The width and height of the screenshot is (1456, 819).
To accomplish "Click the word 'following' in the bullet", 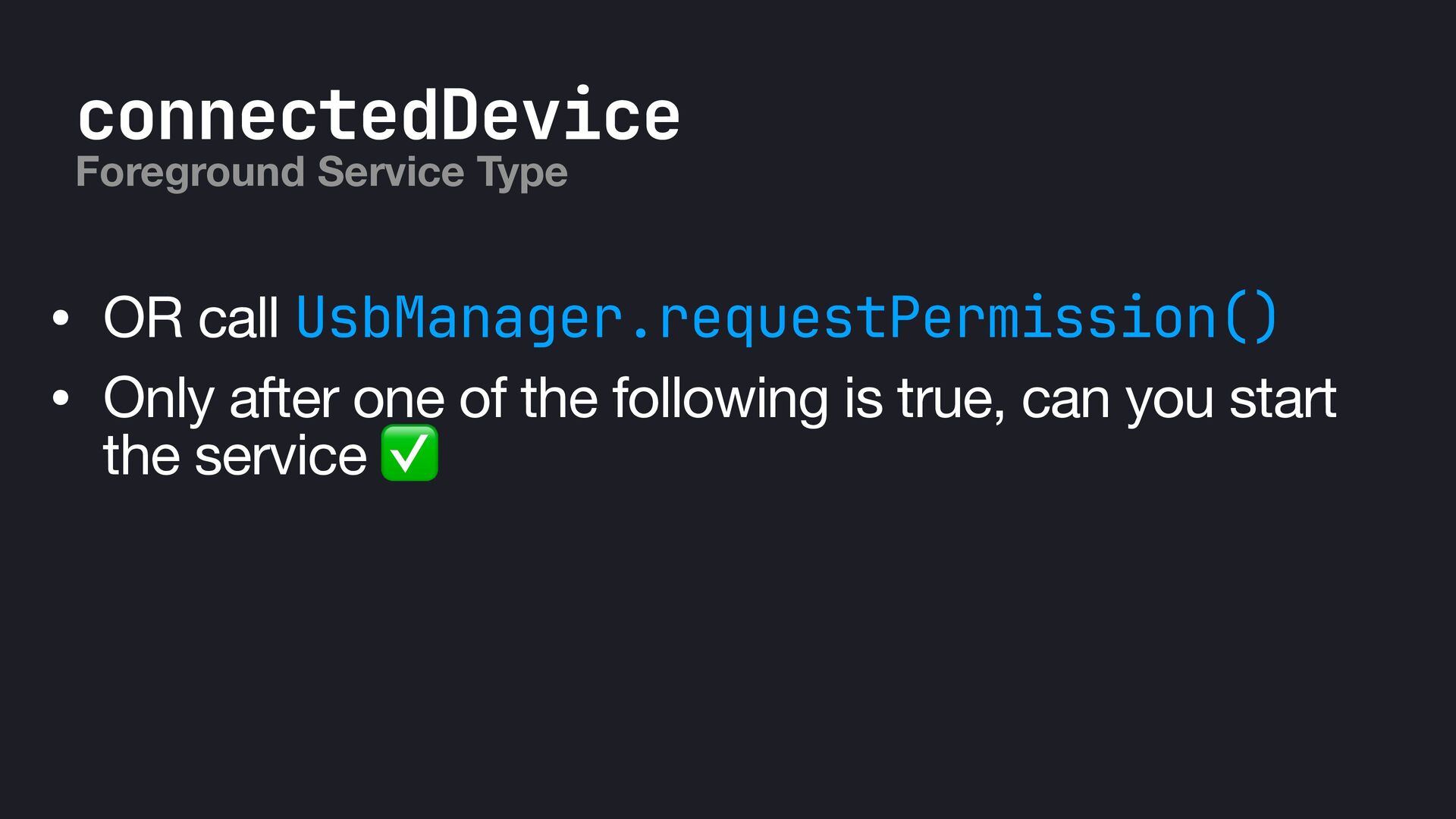I will 720,399.
